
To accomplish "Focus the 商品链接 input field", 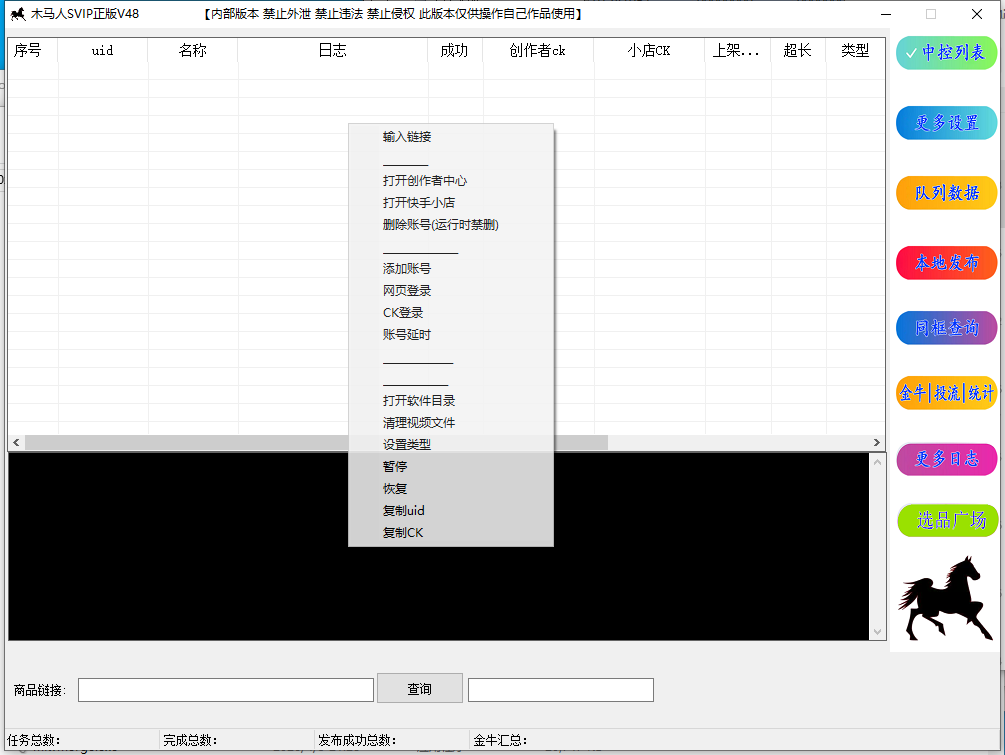I will [x=226, y=690].
